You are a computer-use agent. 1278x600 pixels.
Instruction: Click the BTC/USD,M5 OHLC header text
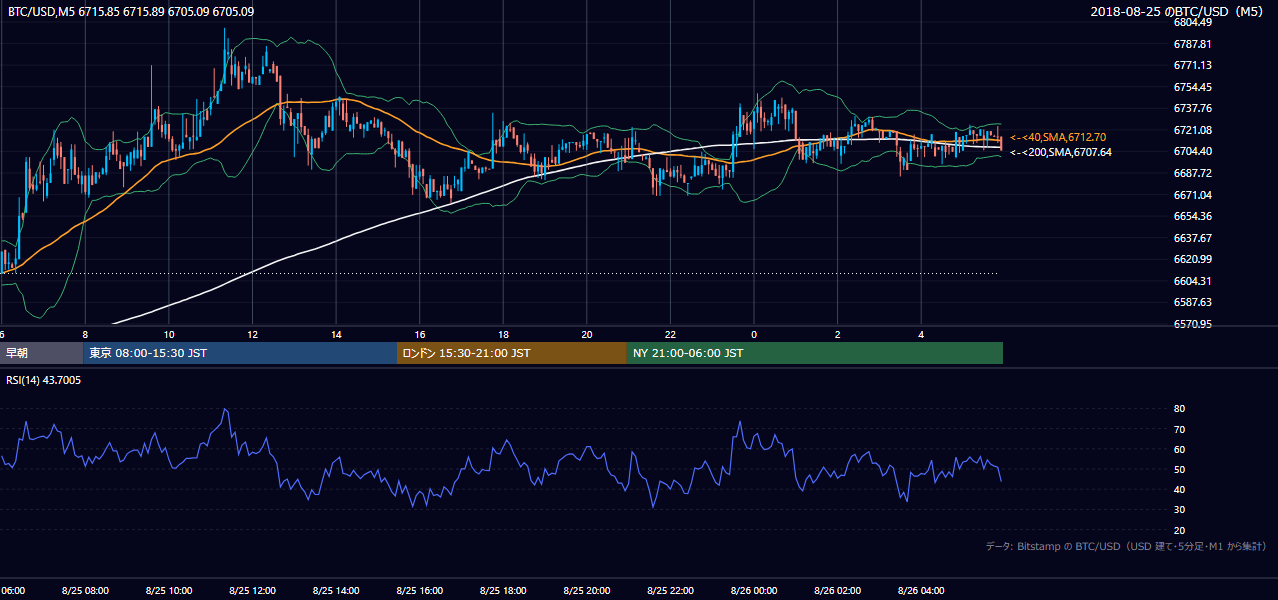pos(131,11)
